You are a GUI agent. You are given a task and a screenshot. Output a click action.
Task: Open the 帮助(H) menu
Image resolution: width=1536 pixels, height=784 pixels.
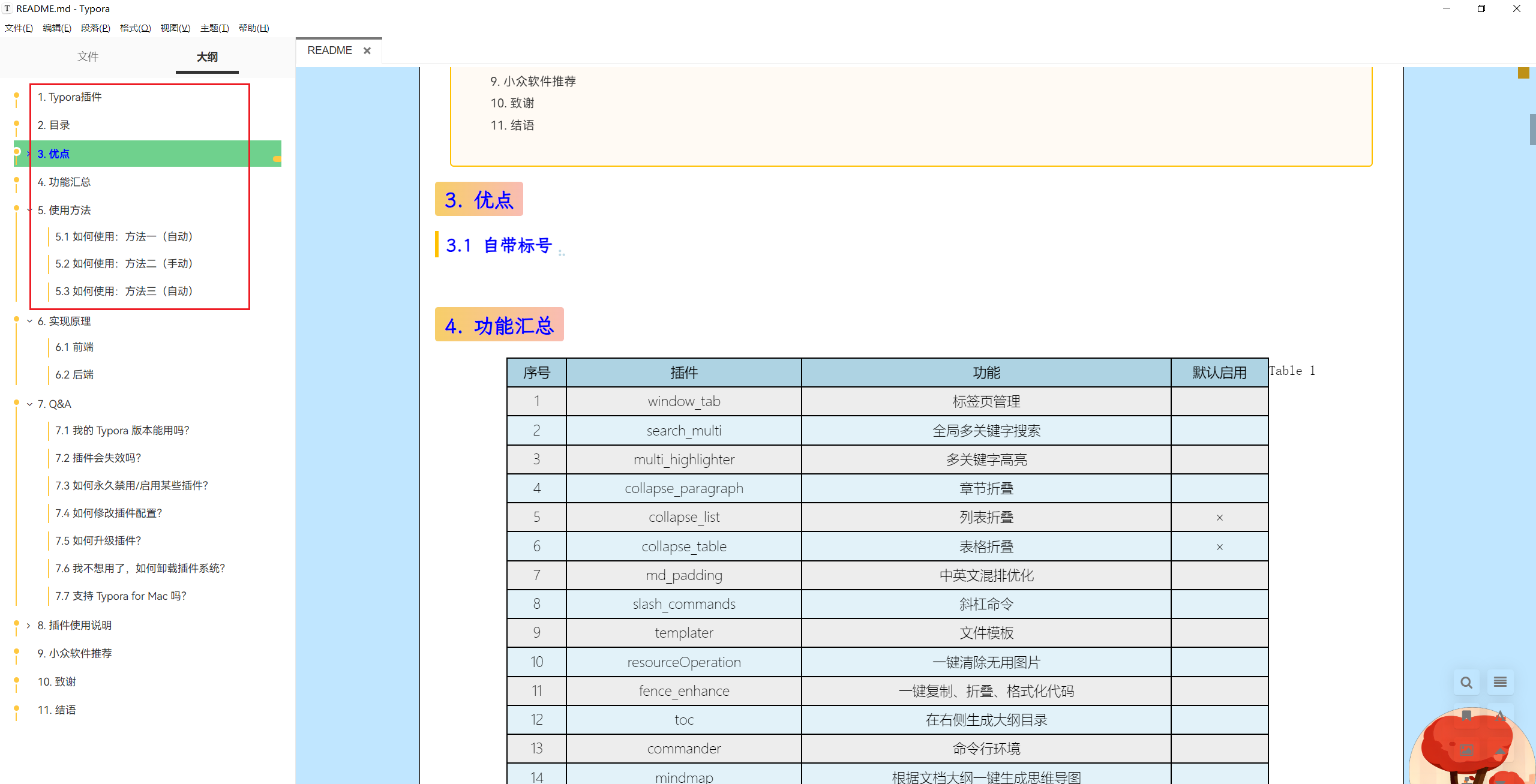click(x=253, y=28)
